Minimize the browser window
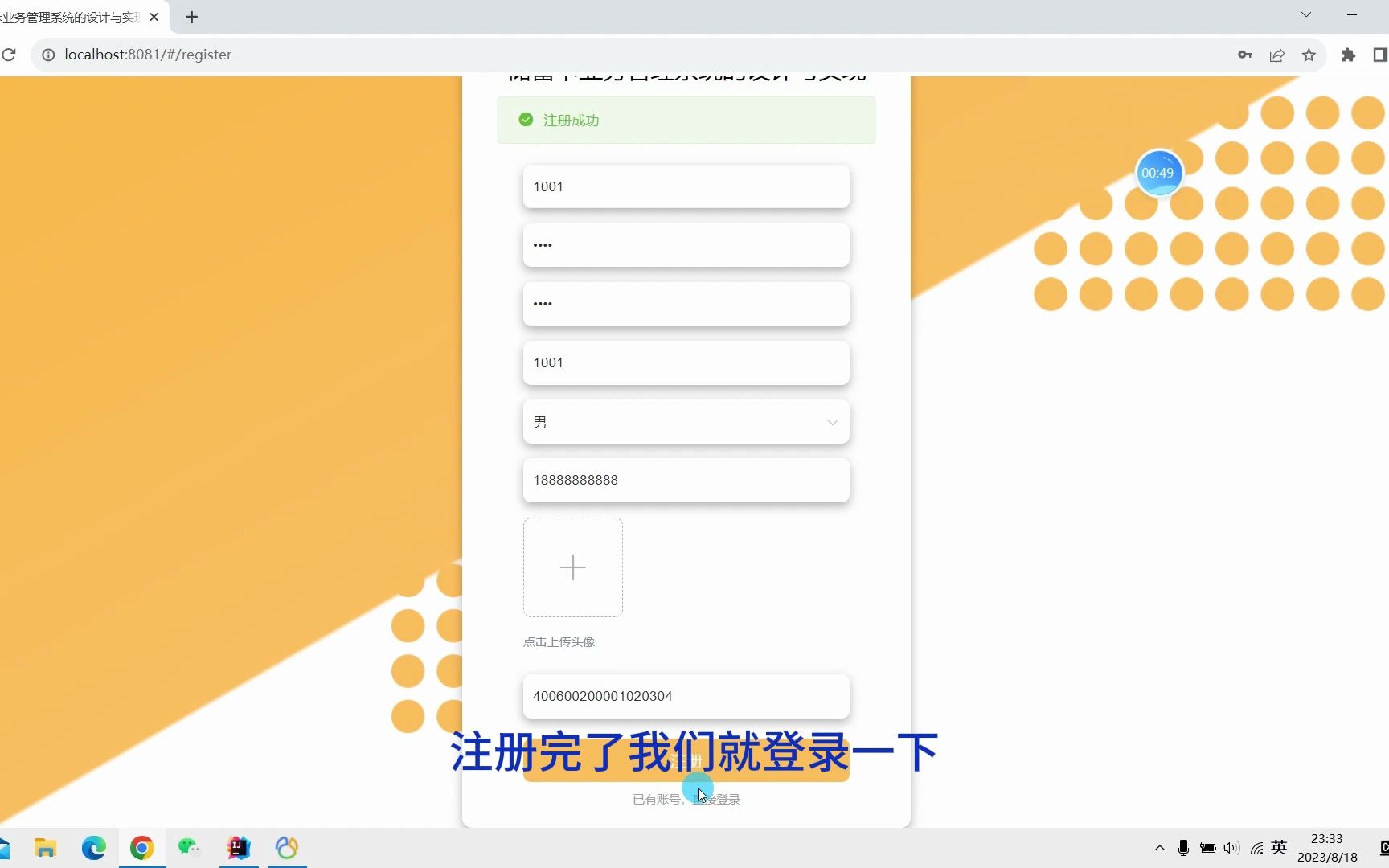The height and width of the screenshot is (868, 1389). 1352,14
